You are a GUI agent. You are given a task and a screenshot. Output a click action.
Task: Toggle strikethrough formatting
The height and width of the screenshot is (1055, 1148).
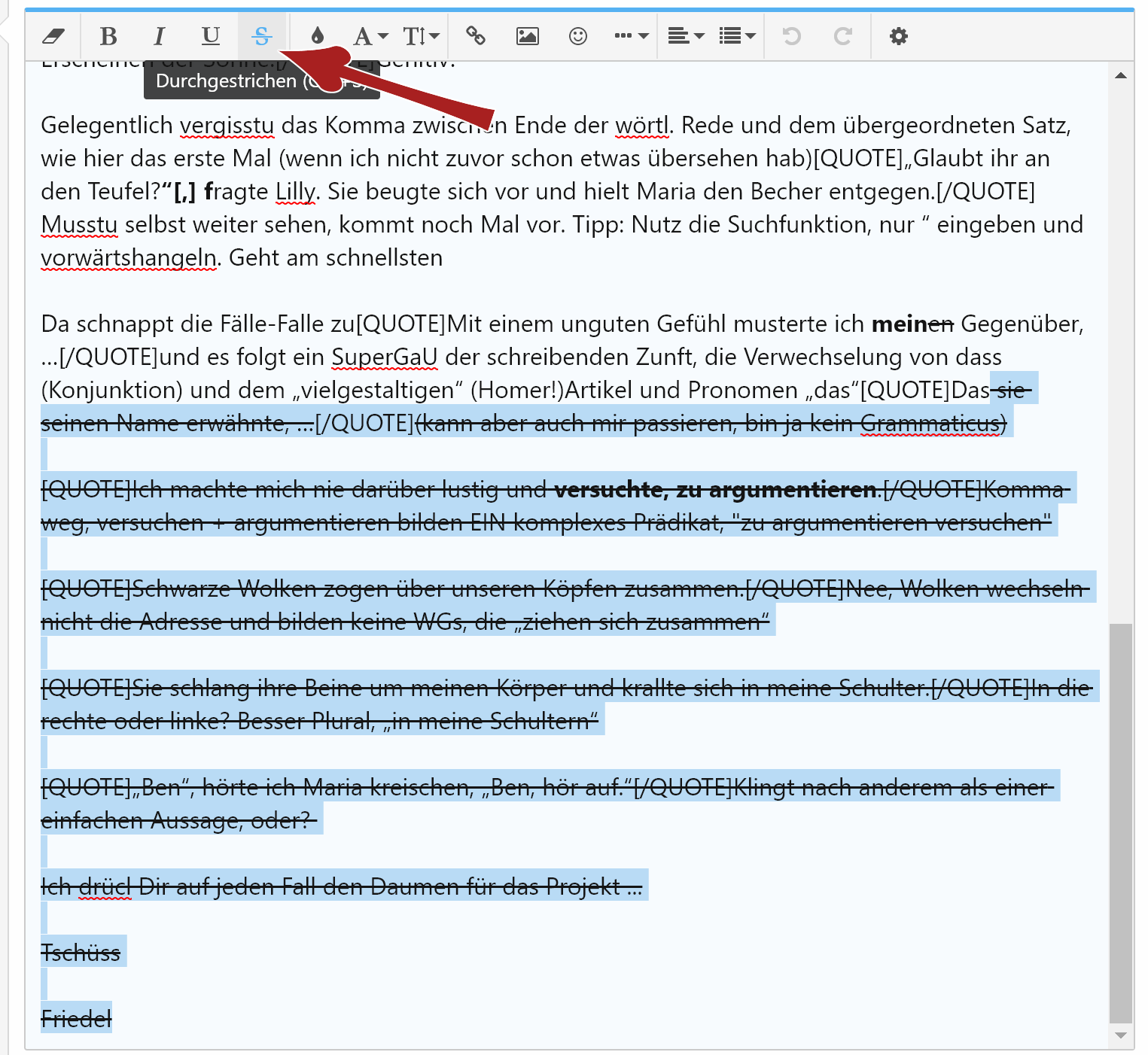[x=261, y=35]
